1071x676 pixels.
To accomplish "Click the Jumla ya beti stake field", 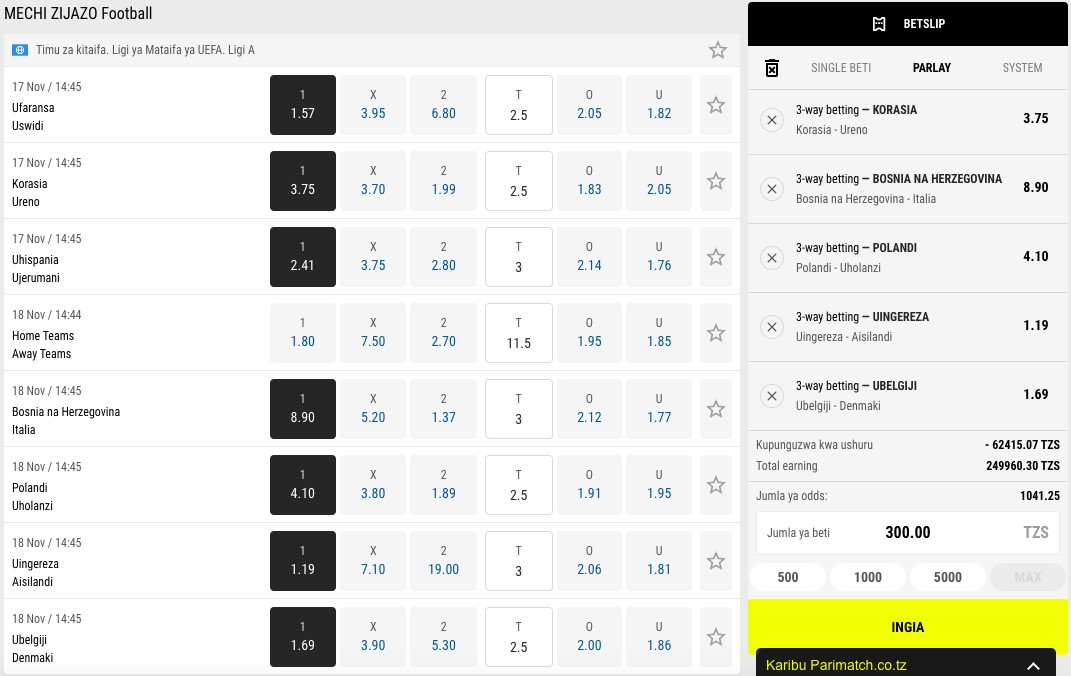I will pos(907,533).
